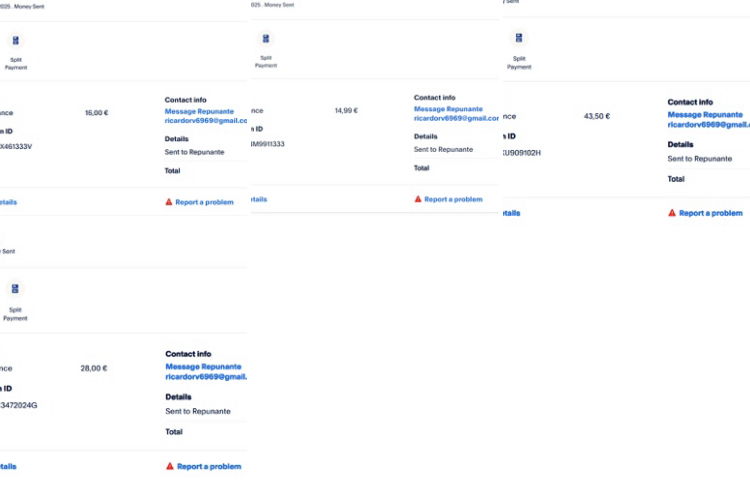750x487 pixels.
Task: Open Message Repunante link in 16,00 € transaction
Action: coord(199,111)
